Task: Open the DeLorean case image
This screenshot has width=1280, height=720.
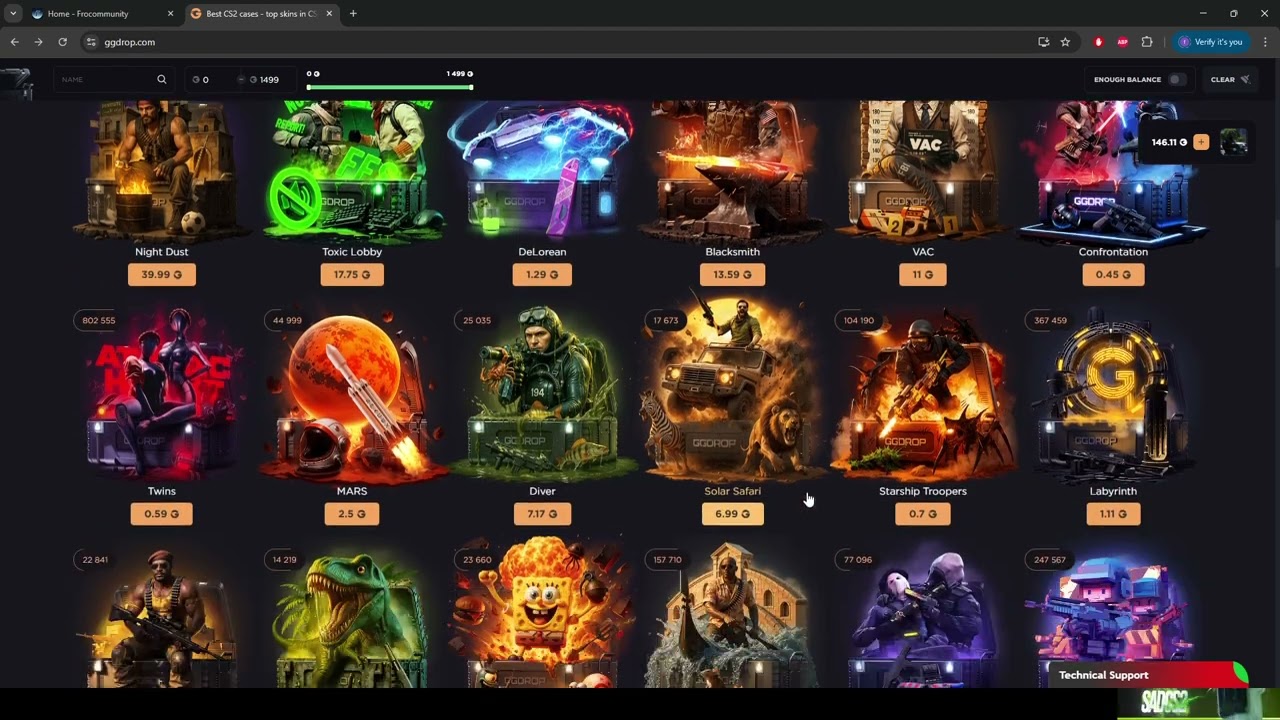Action: (542, 170)
